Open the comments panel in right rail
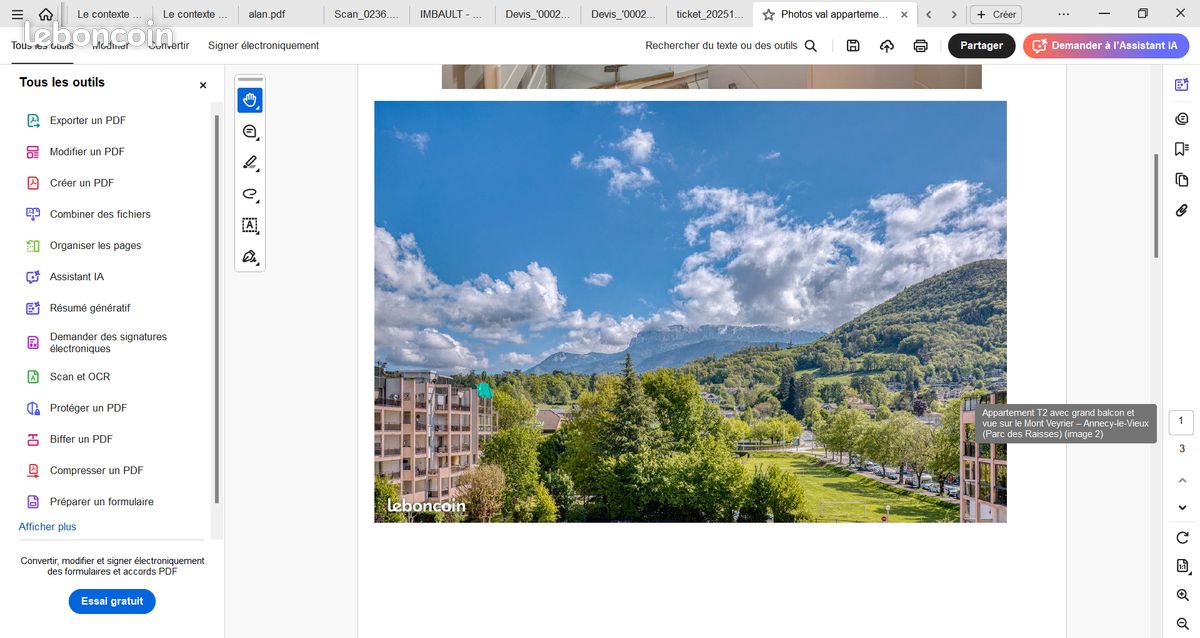Viewport: 1200px width, 638px height. pos(1182,118)
